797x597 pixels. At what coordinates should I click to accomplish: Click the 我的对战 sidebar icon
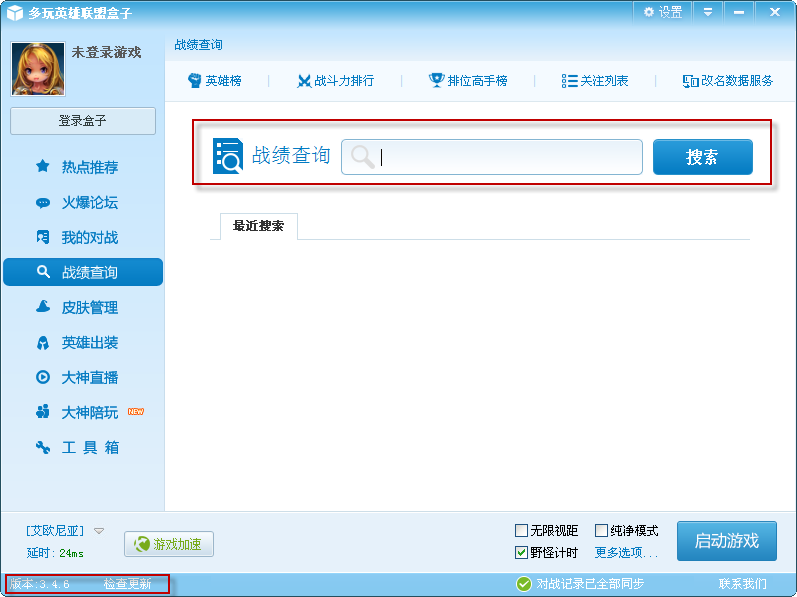[43, 237]
